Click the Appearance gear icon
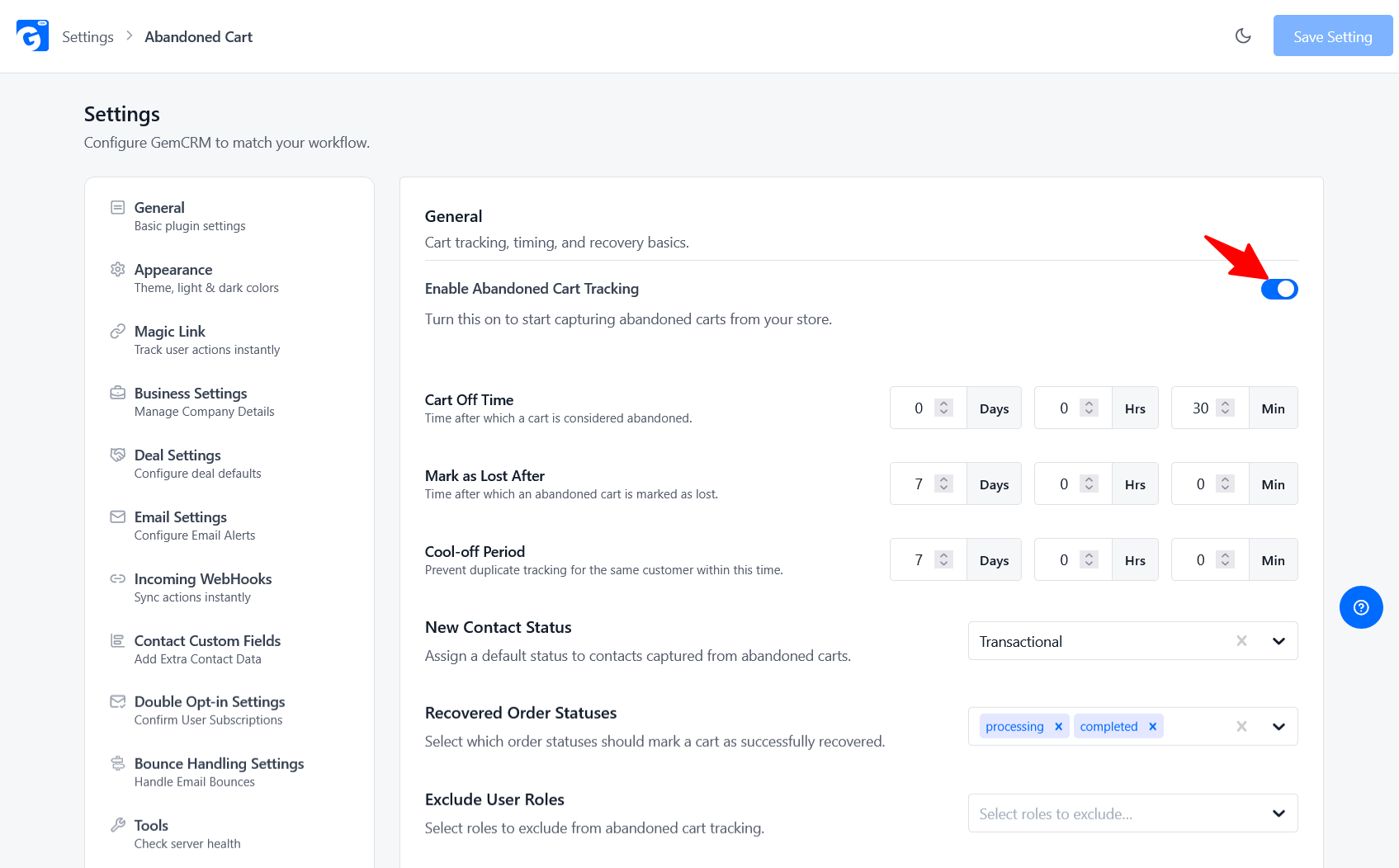 click(118, 269)
